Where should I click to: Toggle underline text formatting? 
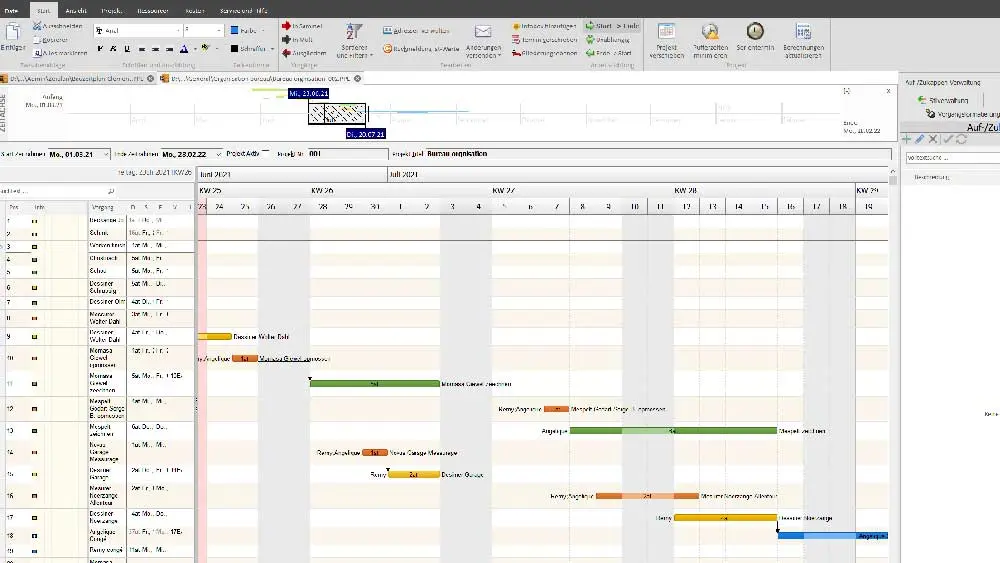tap(127, 48)
